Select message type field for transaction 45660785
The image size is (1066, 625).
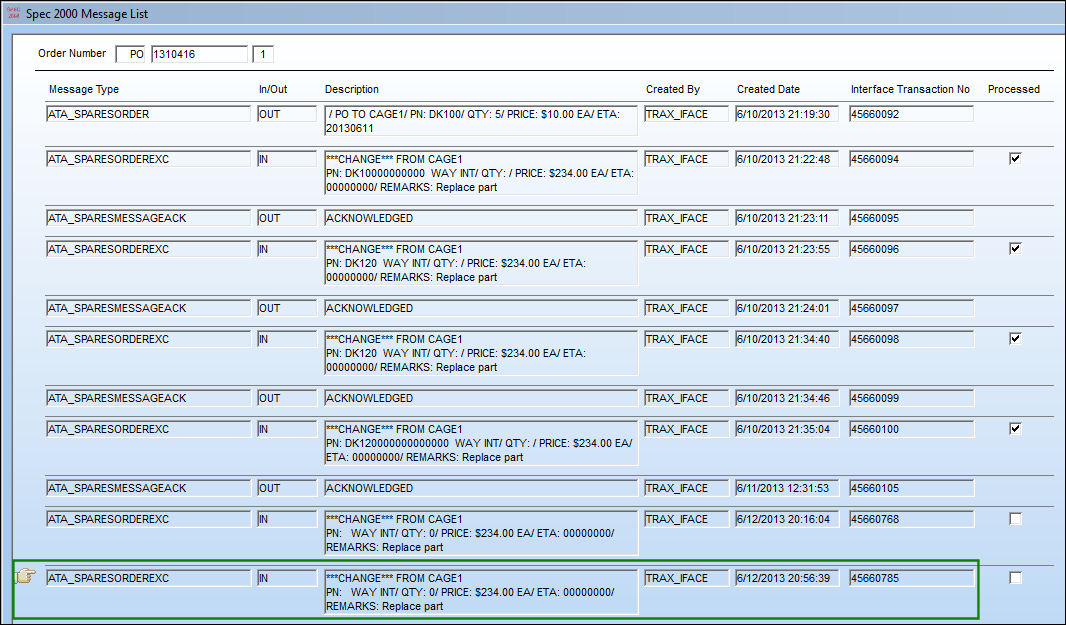148,578
